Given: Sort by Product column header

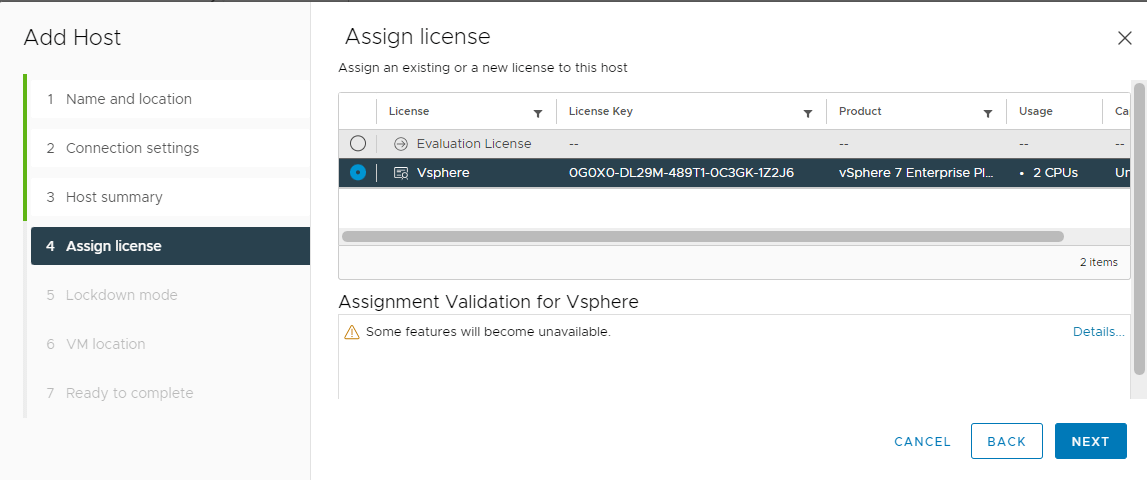Looking at the screenshot, I should (860, 111).
